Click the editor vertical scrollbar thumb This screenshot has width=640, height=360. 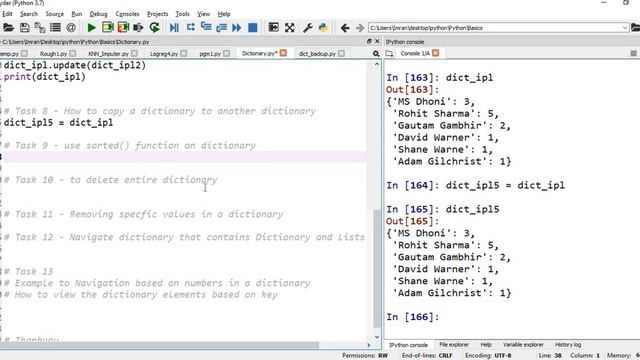pyautogui.click(x=377, y=269)
